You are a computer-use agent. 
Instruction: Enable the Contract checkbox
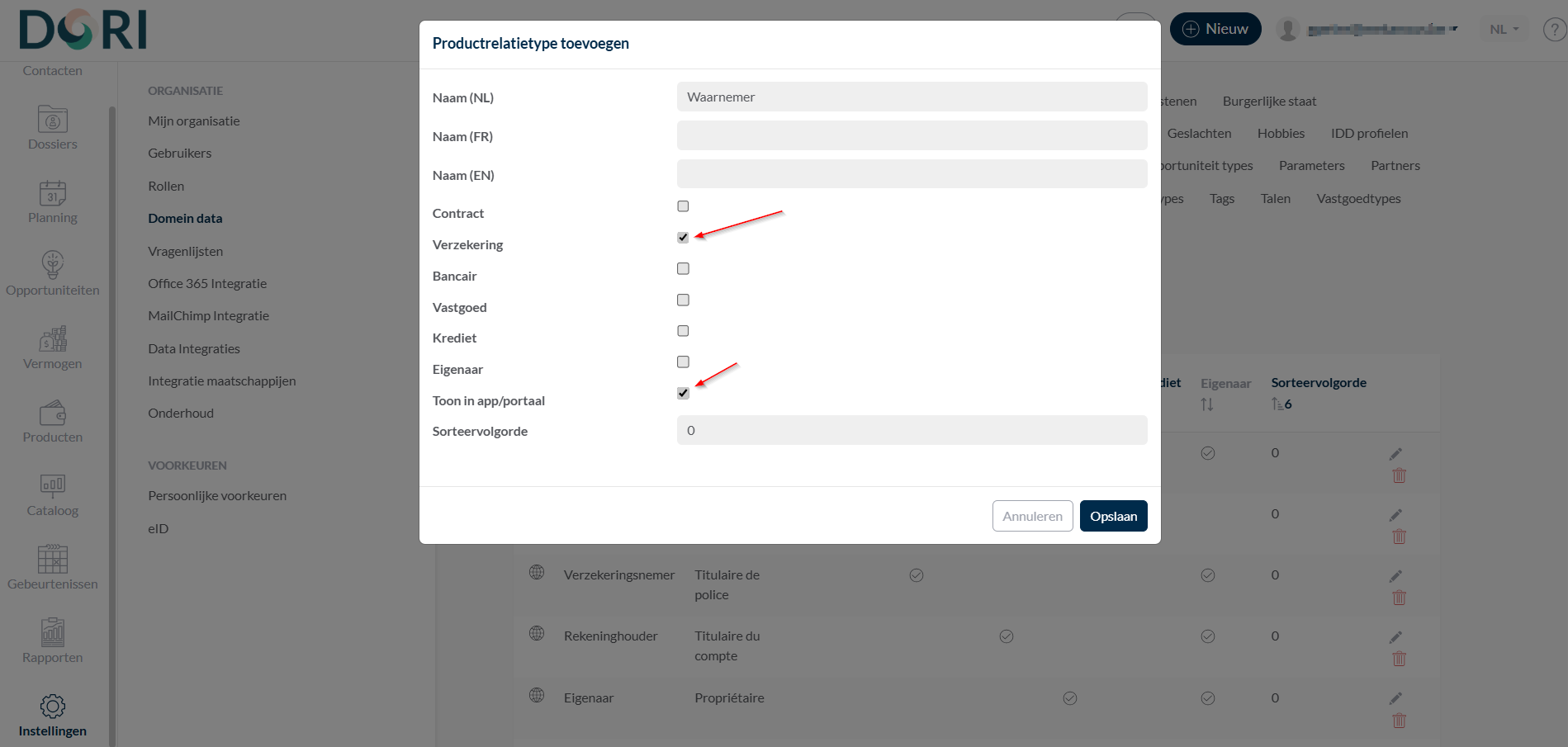683,206
